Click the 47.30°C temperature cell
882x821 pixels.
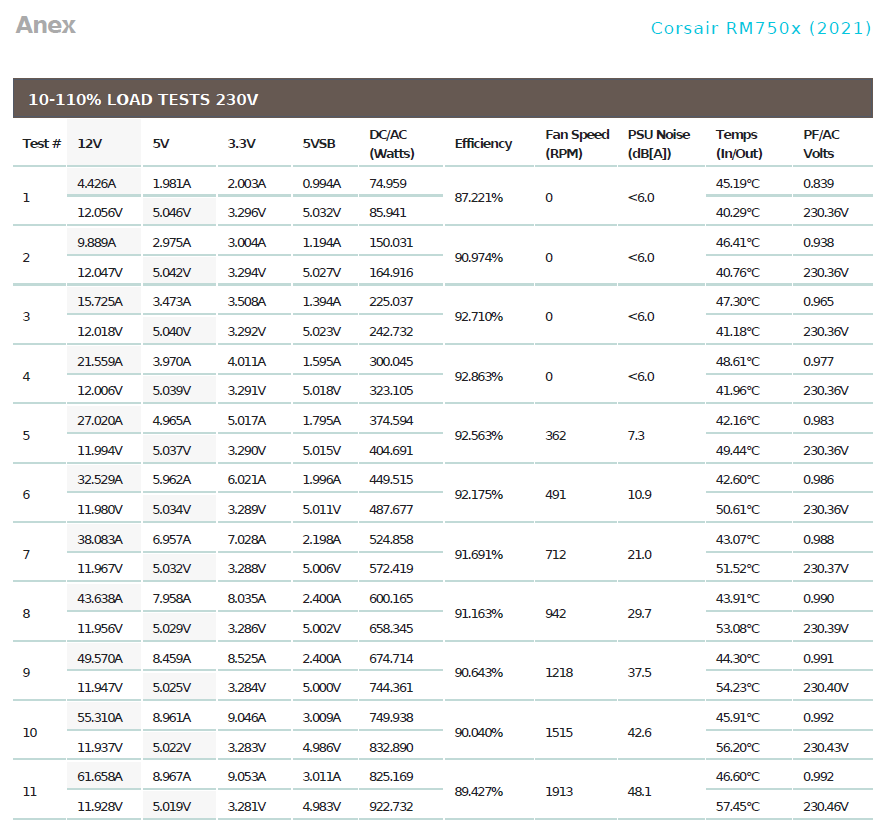737,302
